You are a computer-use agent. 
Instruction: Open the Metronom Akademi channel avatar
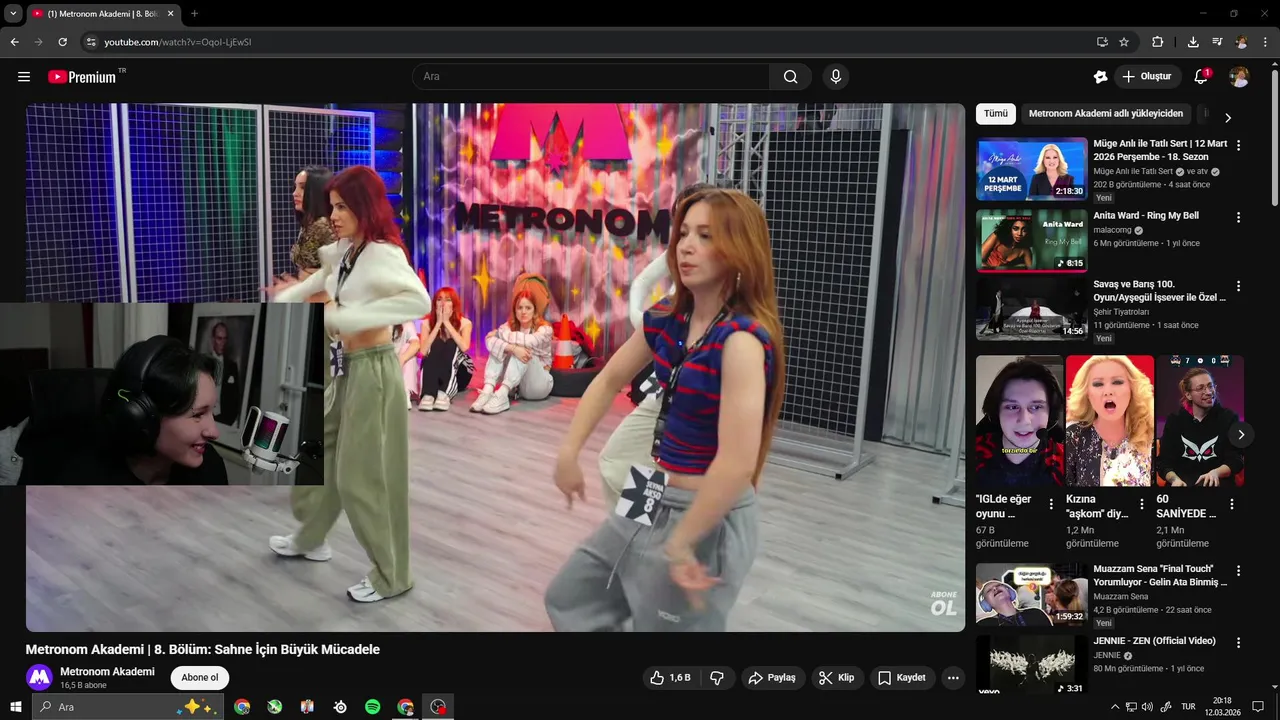tap(39, 677)
